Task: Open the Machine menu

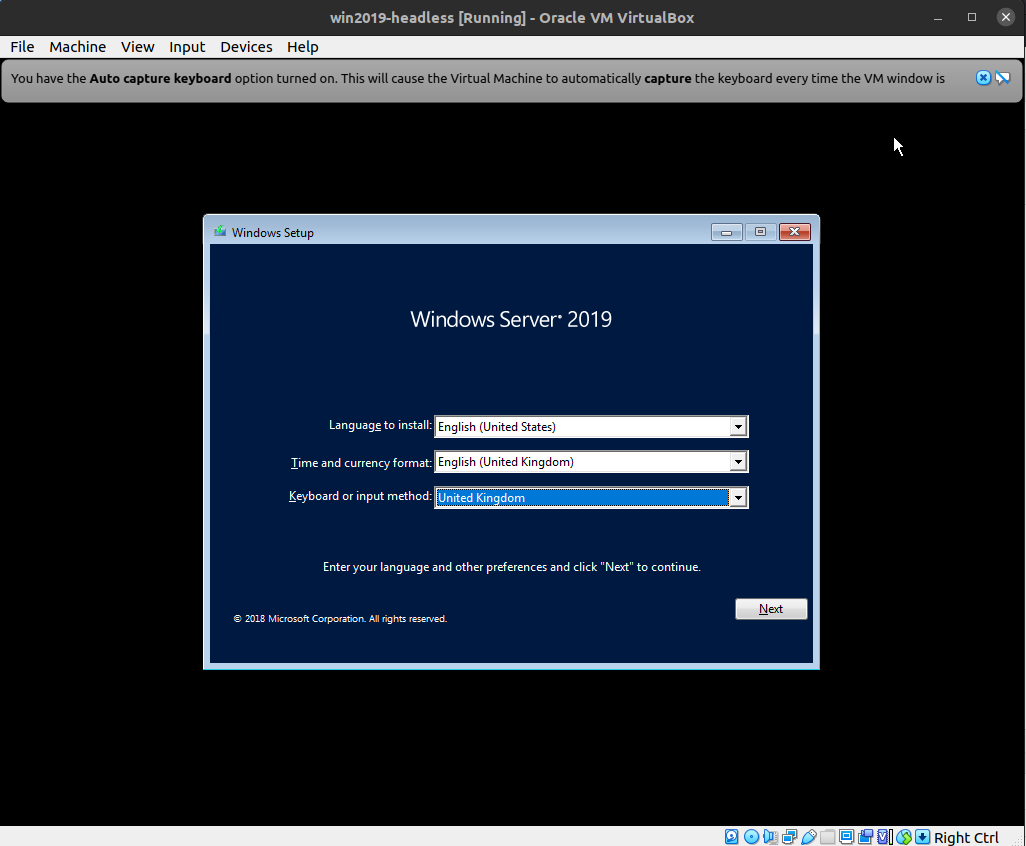Action: coord(77,47)
